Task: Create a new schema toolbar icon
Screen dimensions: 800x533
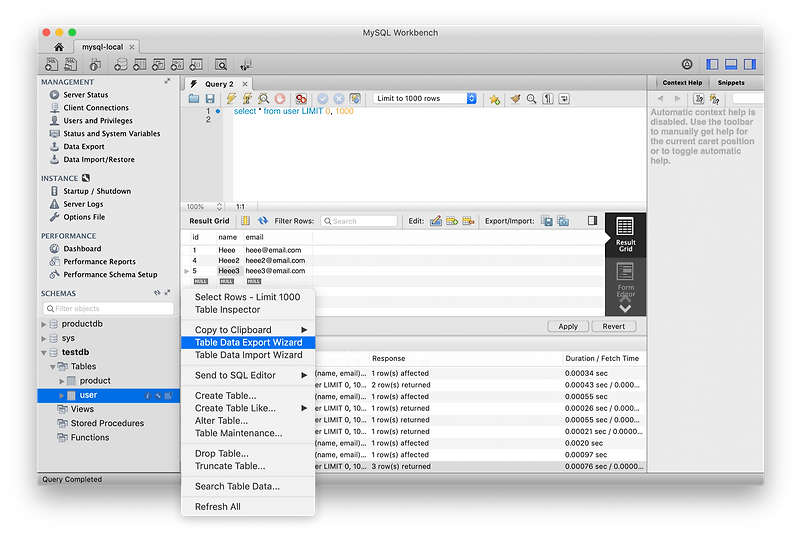Action: point(120,65)
